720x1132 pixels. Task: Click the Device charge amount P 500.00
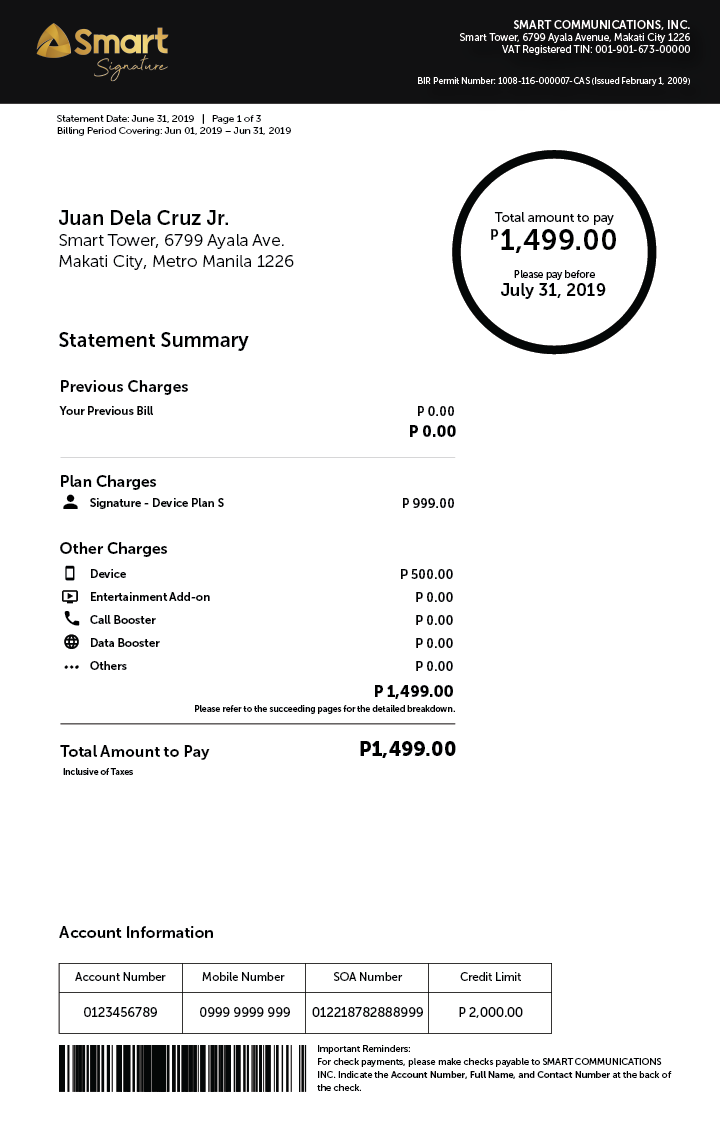(427, 574)
